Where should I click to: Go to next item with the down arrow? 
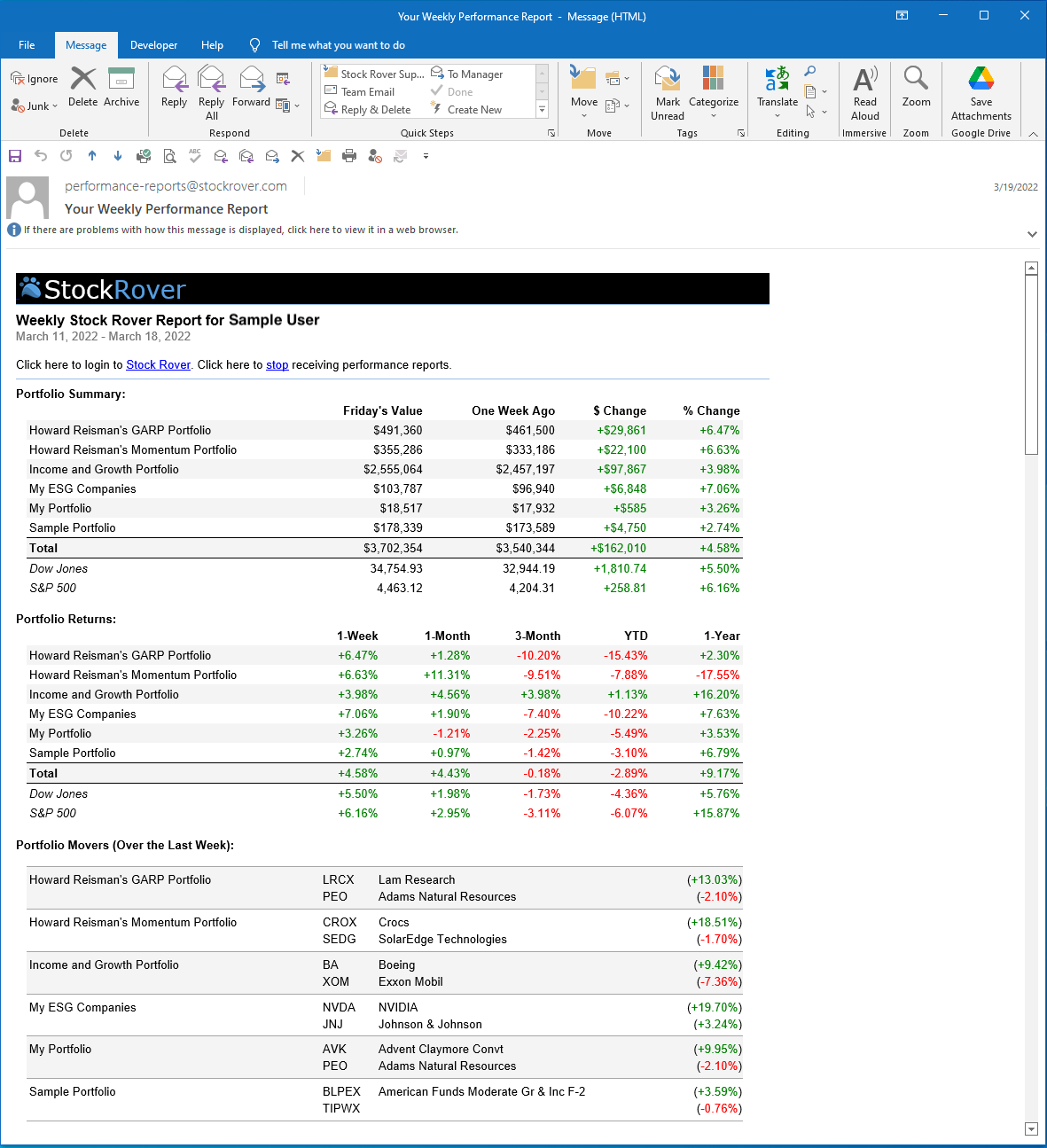pos(118,156)
